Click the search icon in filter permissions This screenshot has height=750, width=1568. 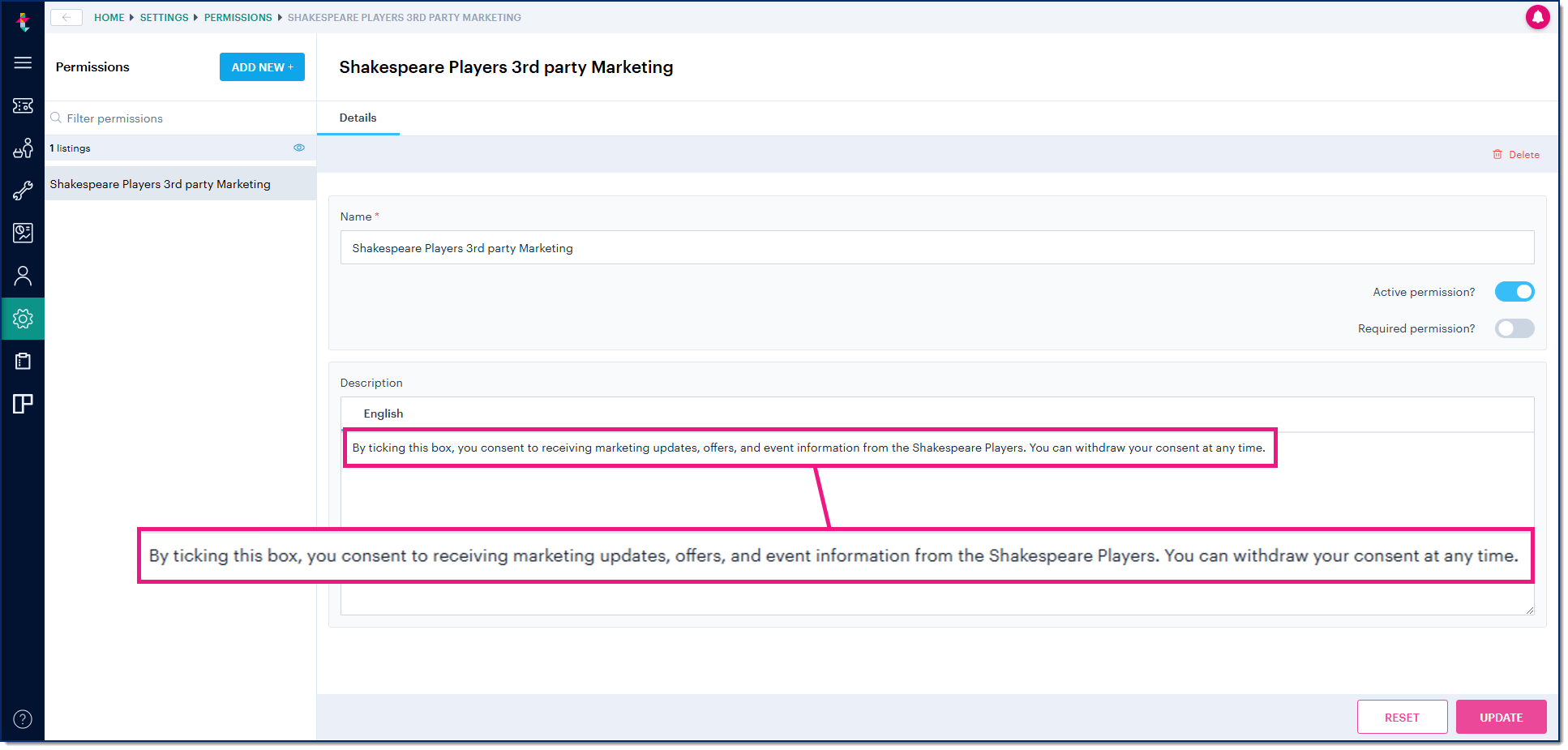click(x=56, y=118)
